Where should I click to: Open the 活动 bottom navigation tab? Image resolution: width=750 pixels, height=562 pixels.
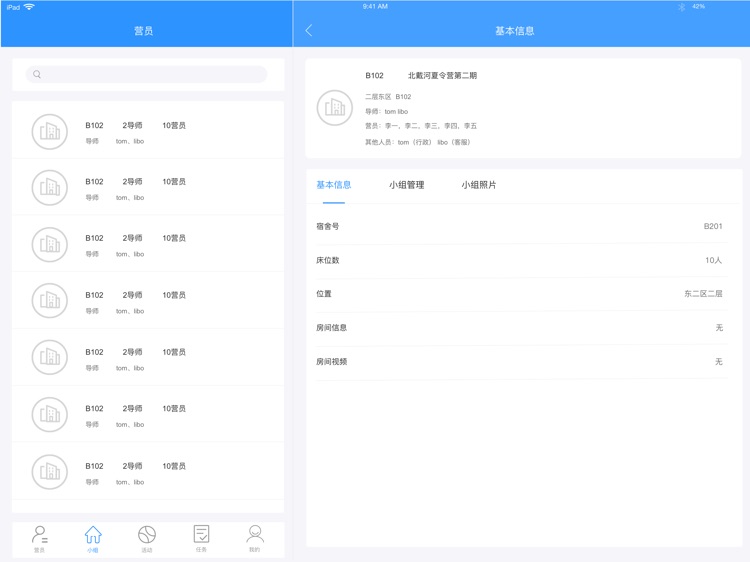[x=147, y=539]
